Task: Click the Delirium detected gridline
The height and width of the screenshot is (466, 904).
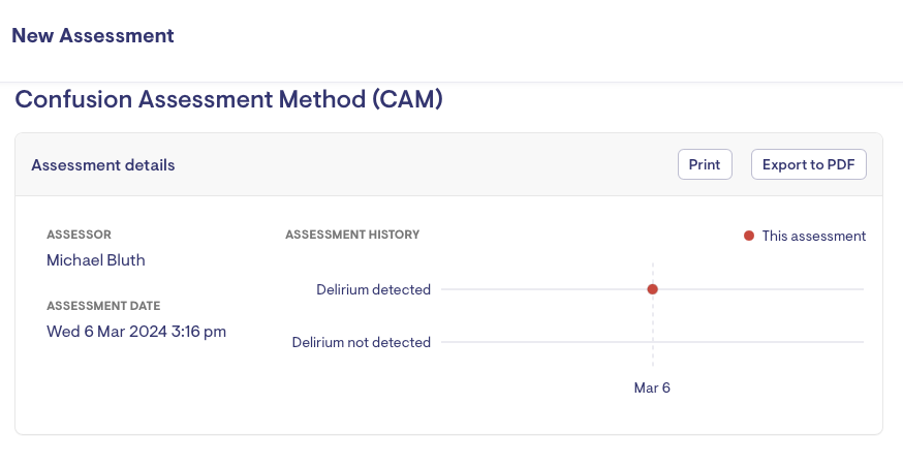Action: click(x=540, y=289)
